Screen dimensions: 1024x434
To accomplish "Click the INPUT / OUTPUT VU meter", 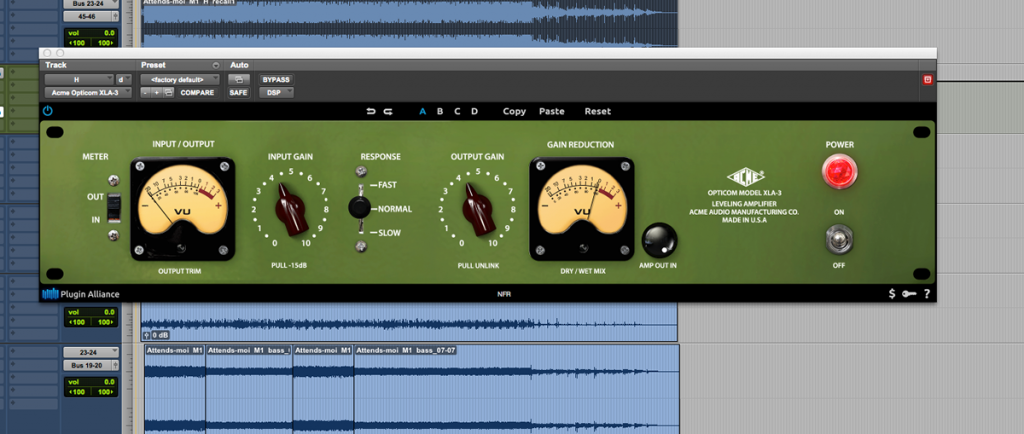I will pos(183,209).
